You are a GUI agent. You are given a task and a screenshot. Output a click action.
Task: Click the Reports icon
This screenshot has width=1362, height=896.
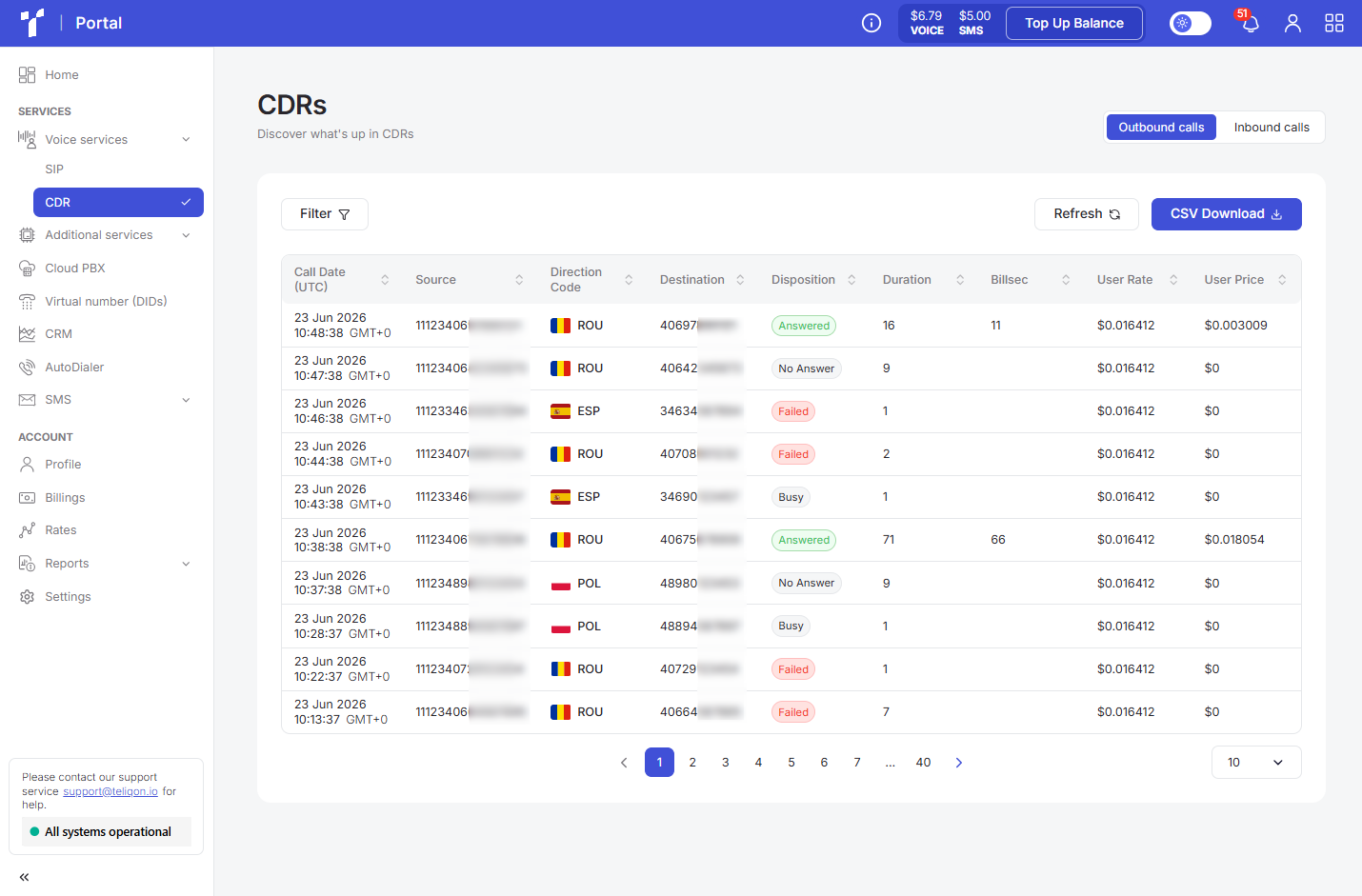tap(27, 564)
